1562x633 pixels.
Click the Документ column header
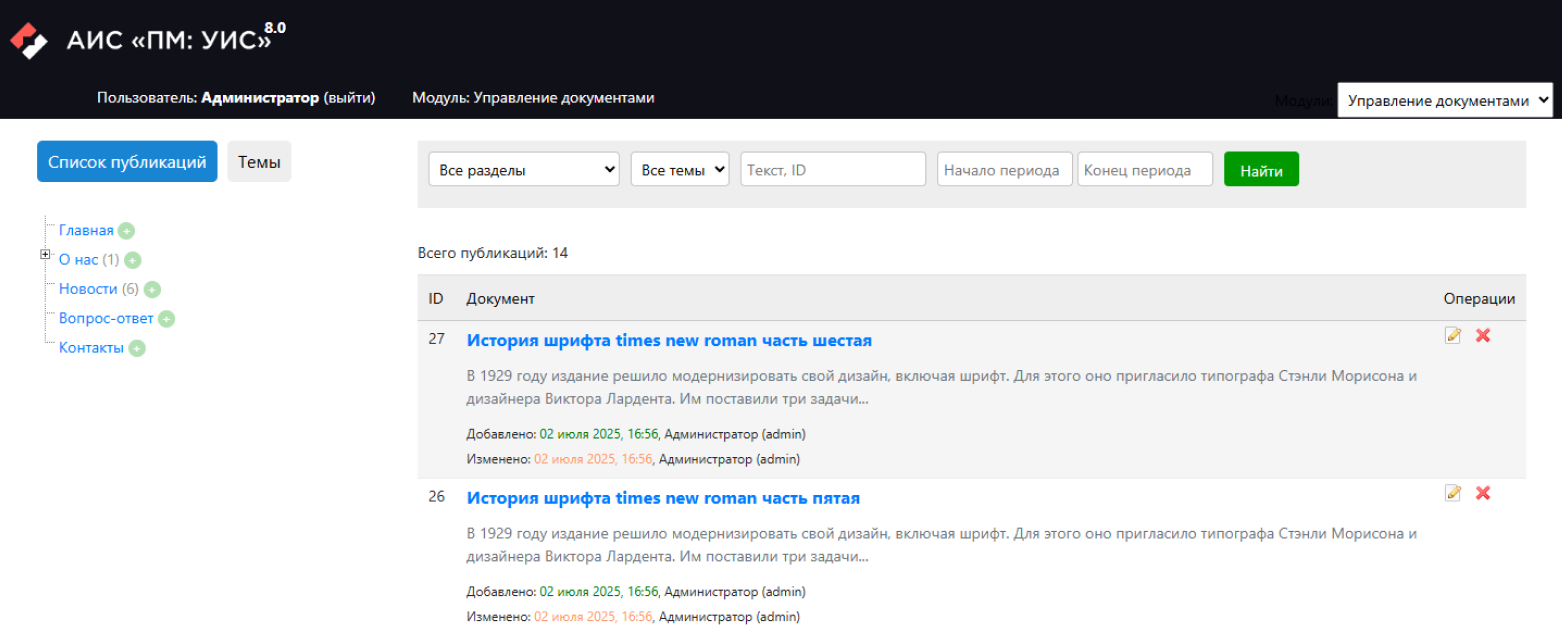point(500,299)
